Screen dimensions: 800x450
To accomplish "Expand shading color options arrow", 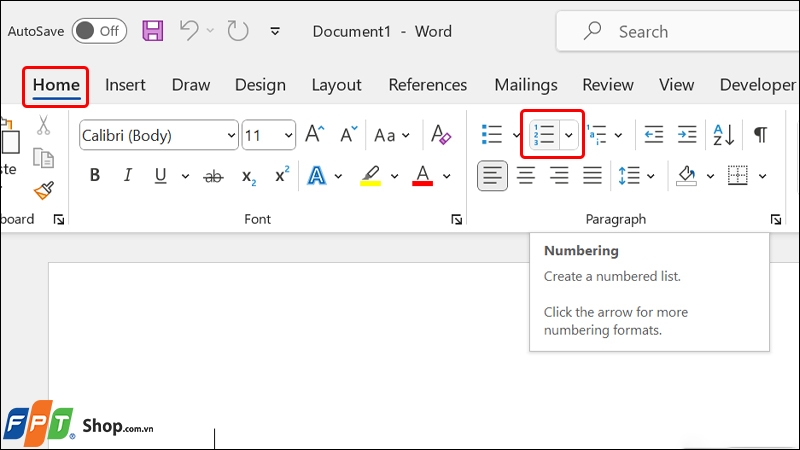I will pos(711,177).
